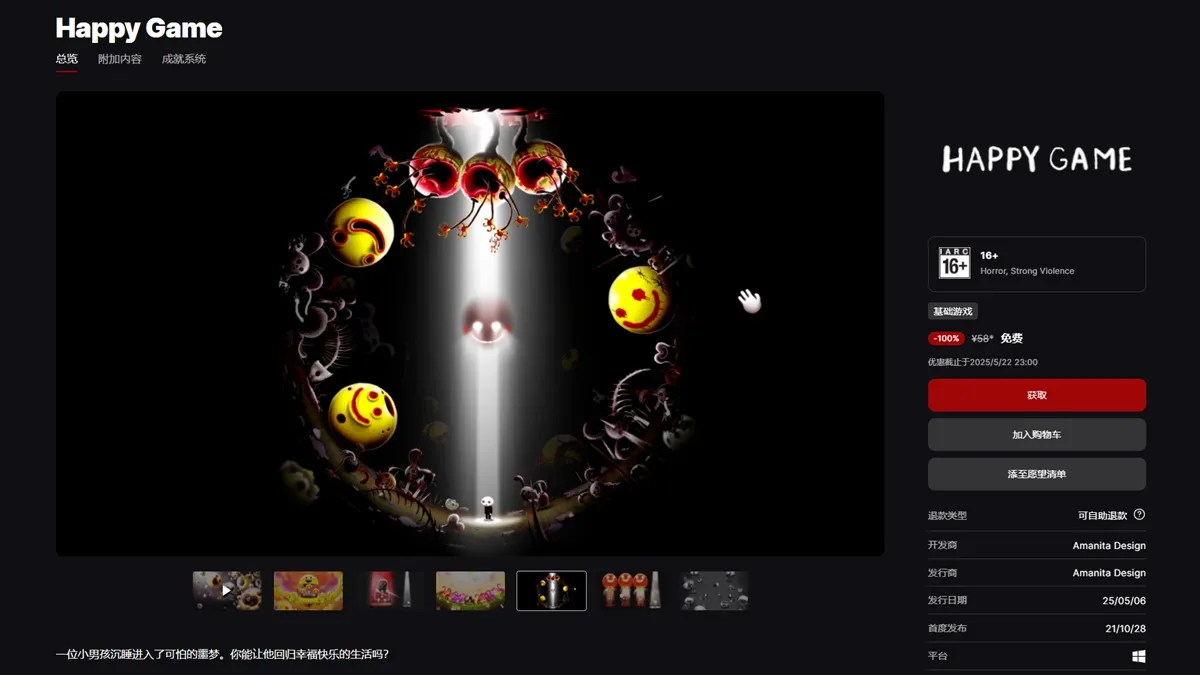Click the red 获取 button
This screenshot has width=1200, height=675.
click(1037, 395)
